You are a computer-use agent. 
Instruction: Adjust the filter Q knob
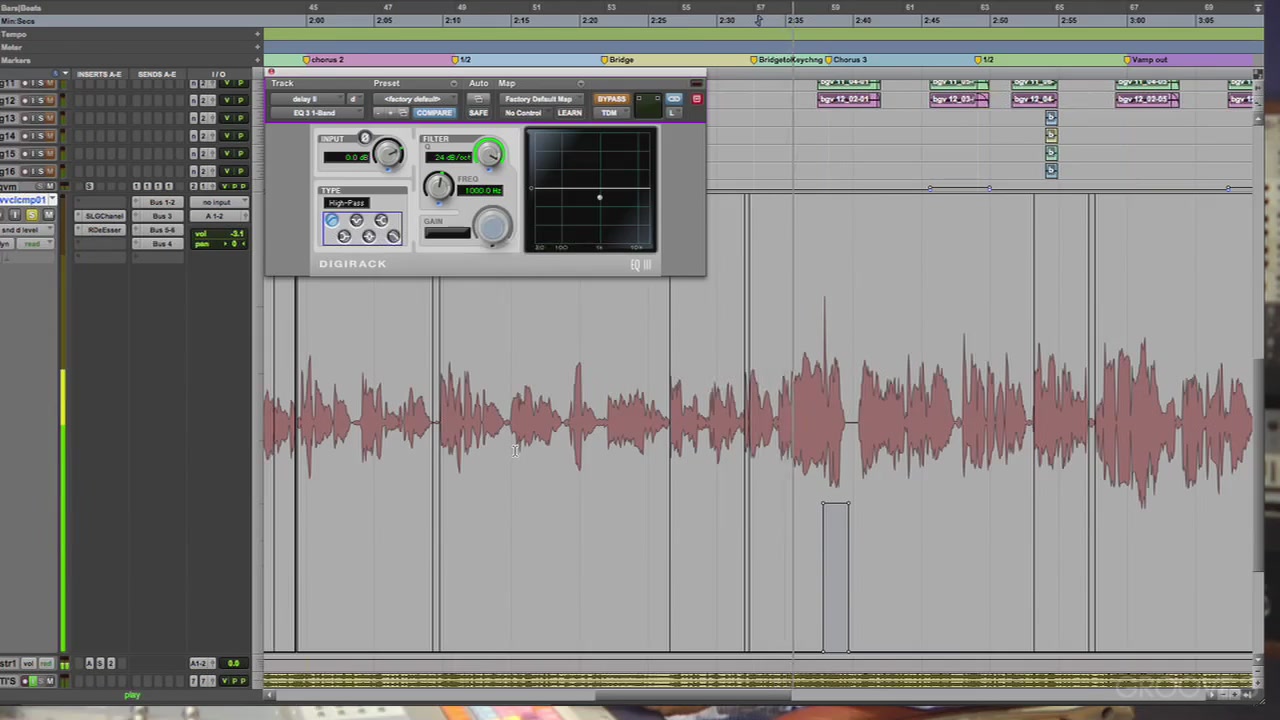point(489,154)
